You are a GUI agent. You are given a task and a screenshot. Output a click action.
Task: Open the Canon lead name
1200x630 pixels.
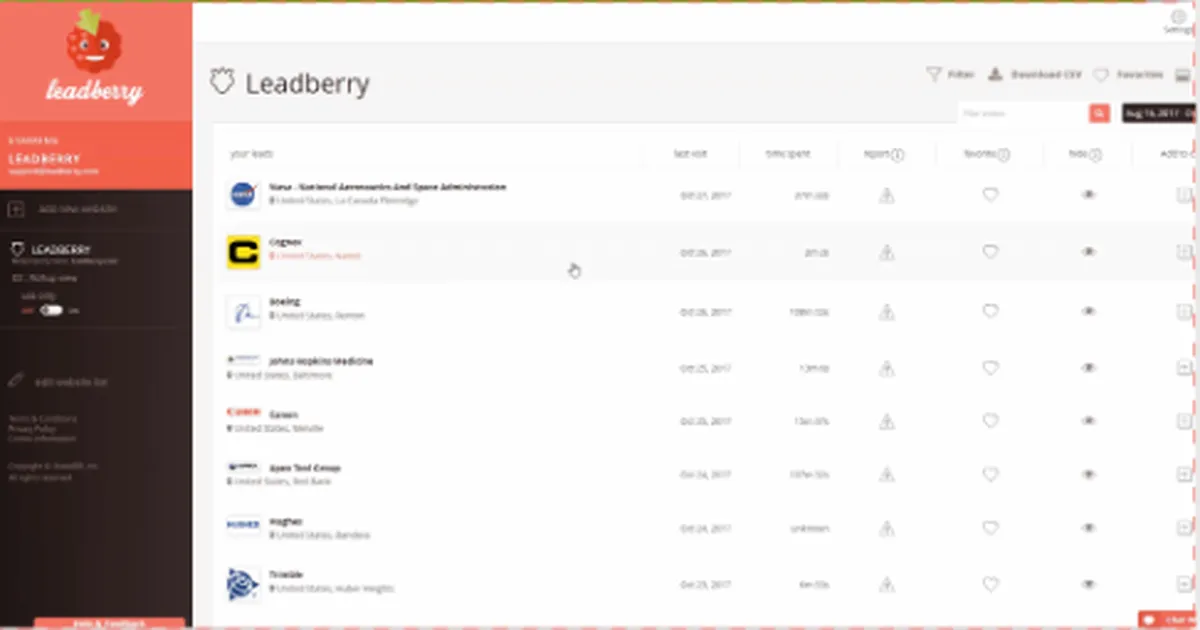(x=284, y=414)
